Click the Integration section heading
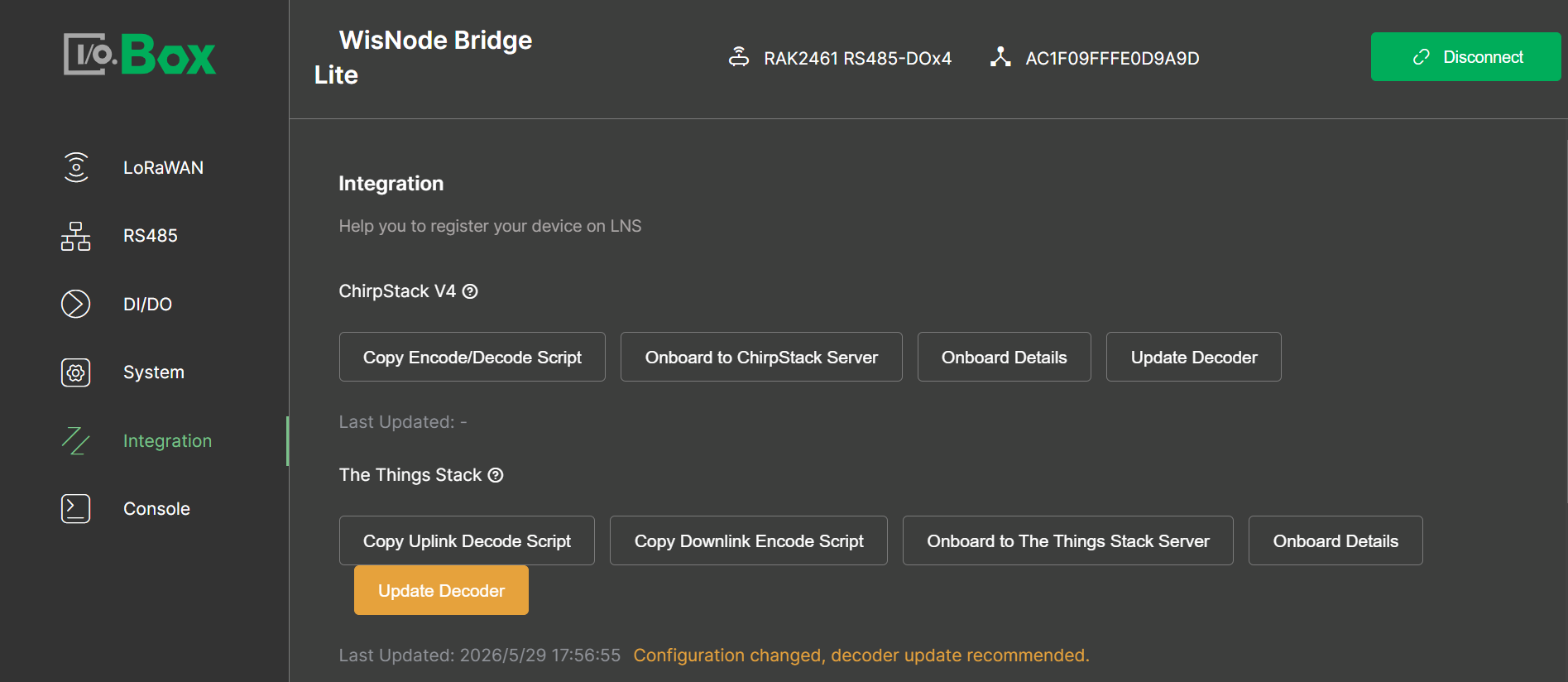 pyautogui.click(x=391, y=184)
